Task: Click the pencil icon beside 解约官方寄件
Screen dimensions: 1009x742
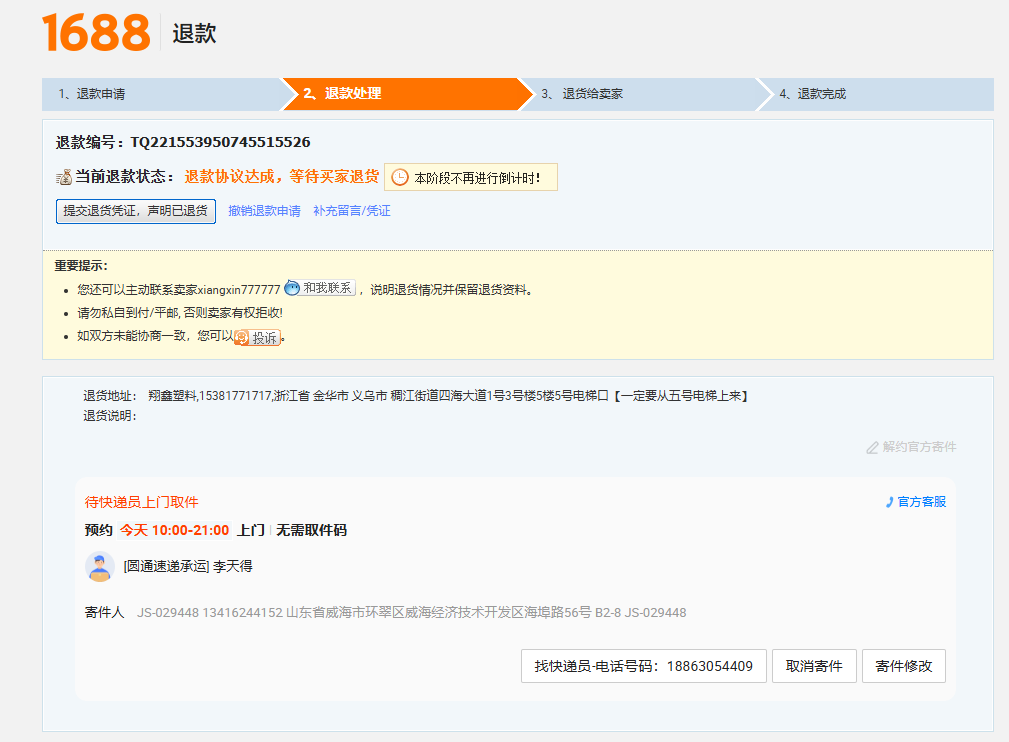Action: pyautogui.click(x=872, y=447)
